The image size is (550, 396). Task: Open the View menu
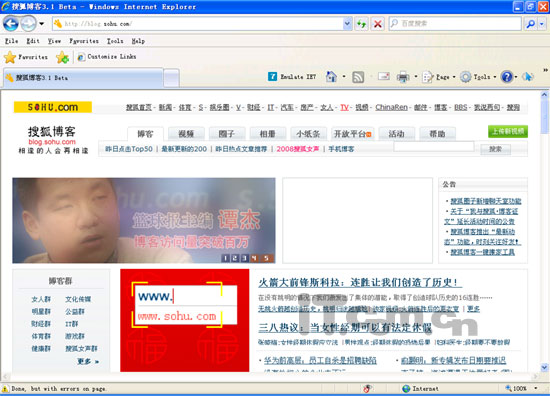54,41
